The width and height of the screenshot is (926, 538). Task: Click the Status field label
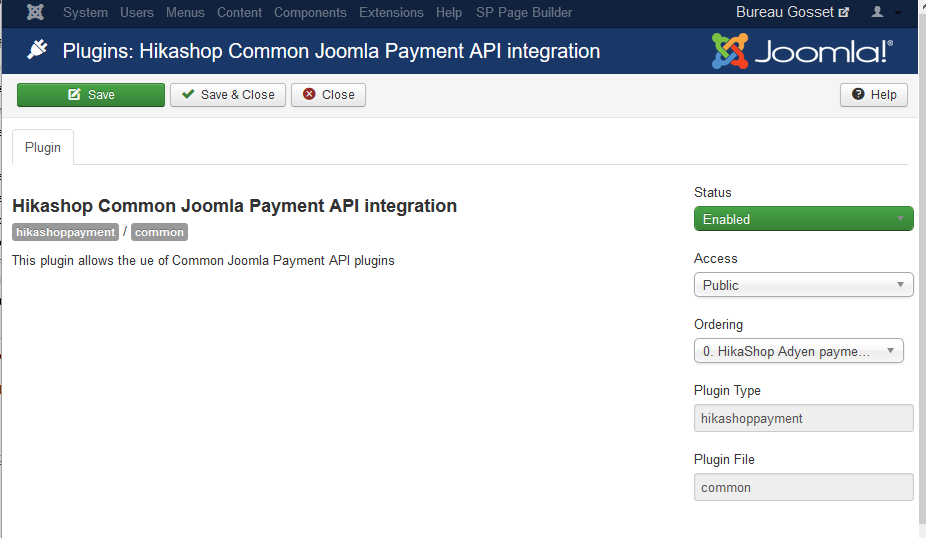[713, 193]
